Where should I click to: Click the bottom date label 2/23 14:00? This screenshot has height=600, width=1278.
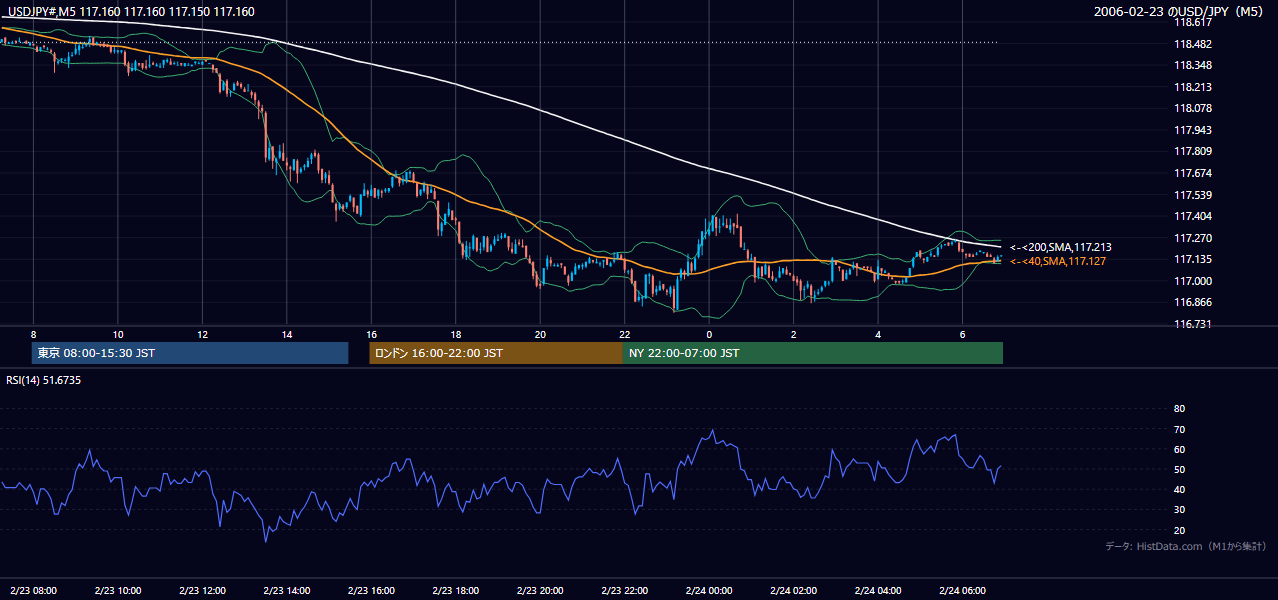(x=287, y=590)
